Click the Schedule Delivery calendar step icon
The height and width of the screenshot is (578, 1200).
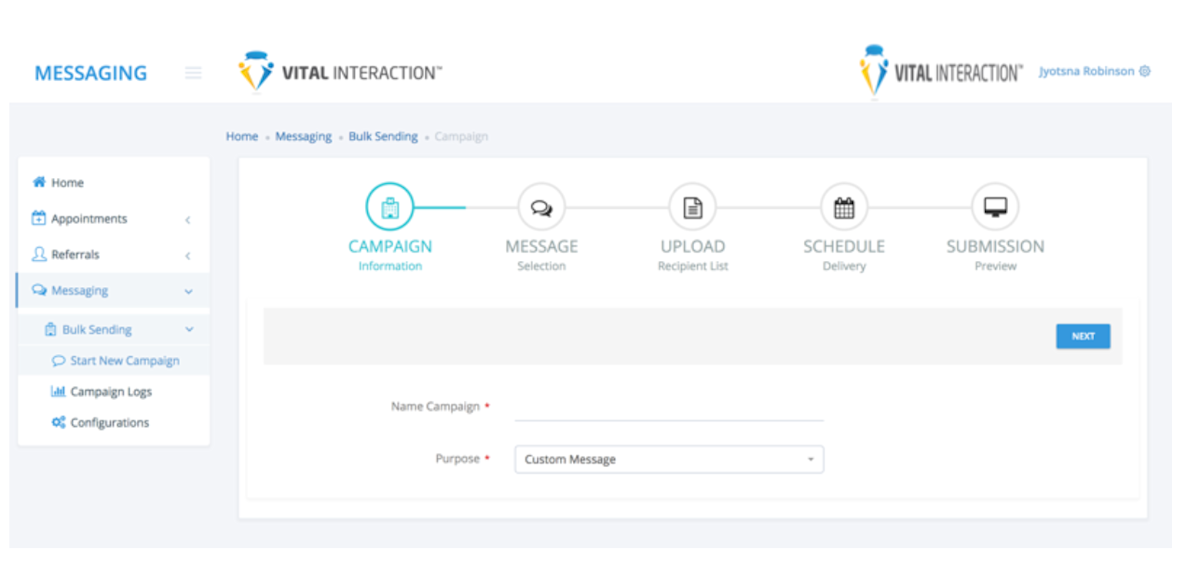(844, 208)
